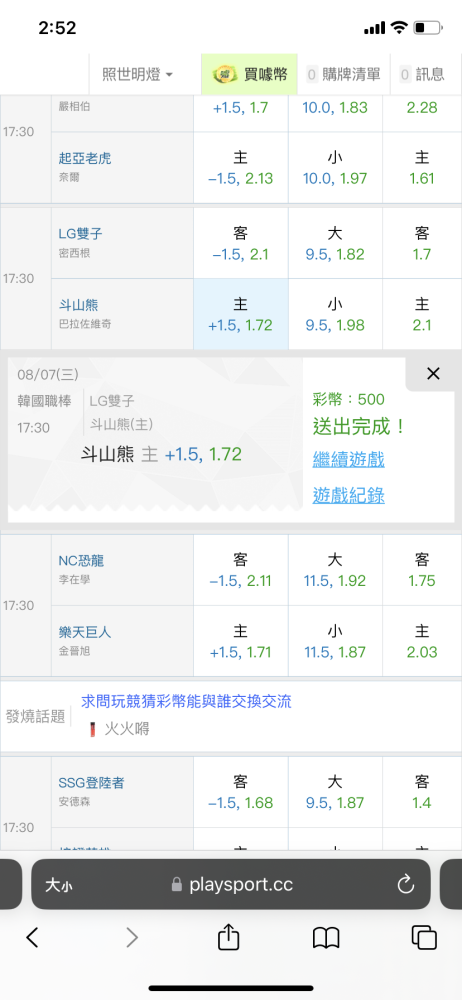Tap the playsport.cc address field
Screen dimensions: 462x1000
point(230,884)
